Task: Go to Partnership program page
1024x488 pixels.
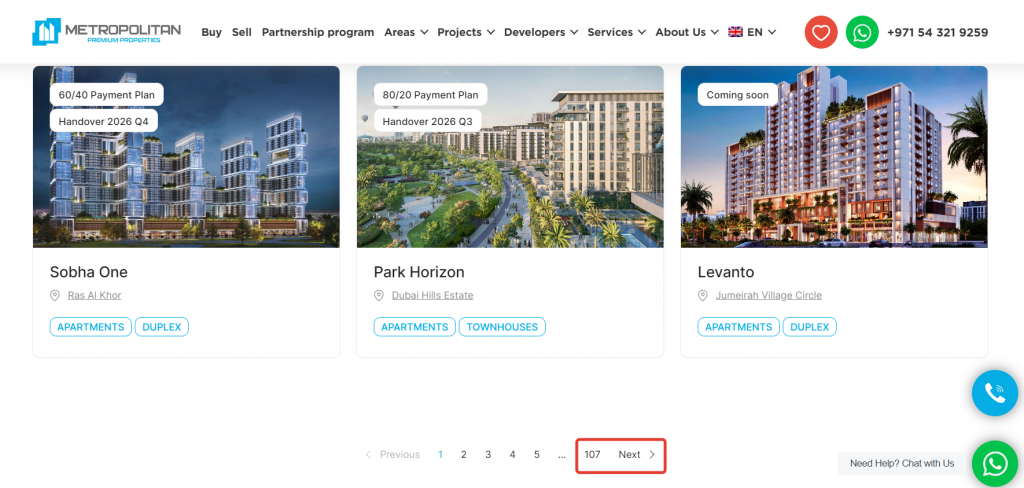Action: 317,32
